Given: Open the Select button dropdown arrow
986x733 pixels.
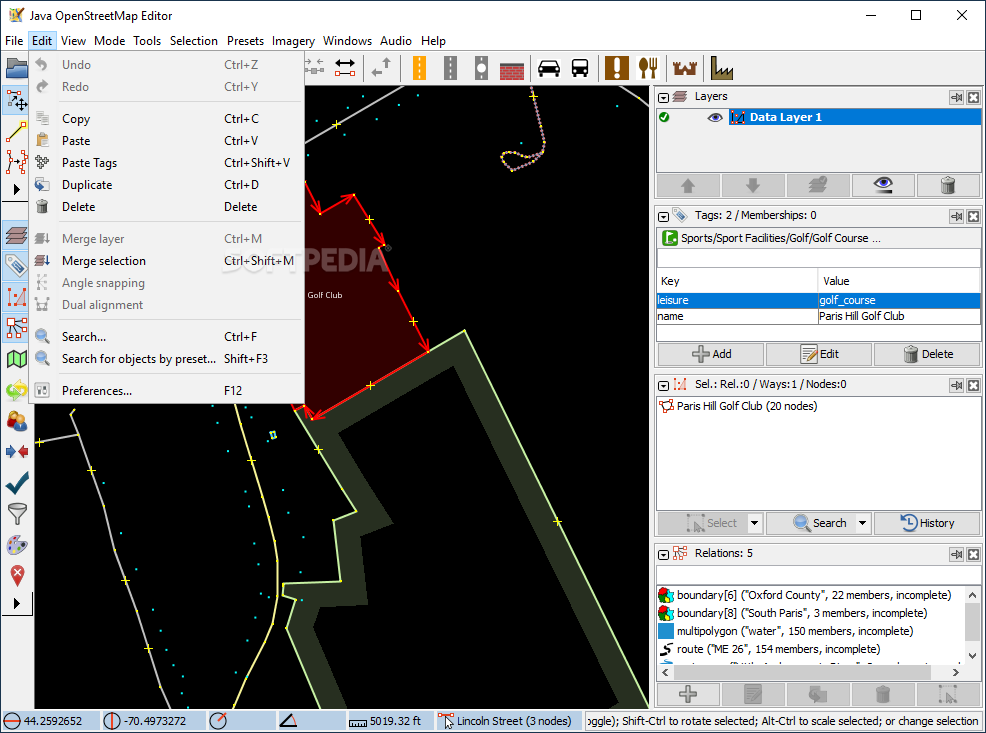Looking at the screenshot, I should [755, 523].
